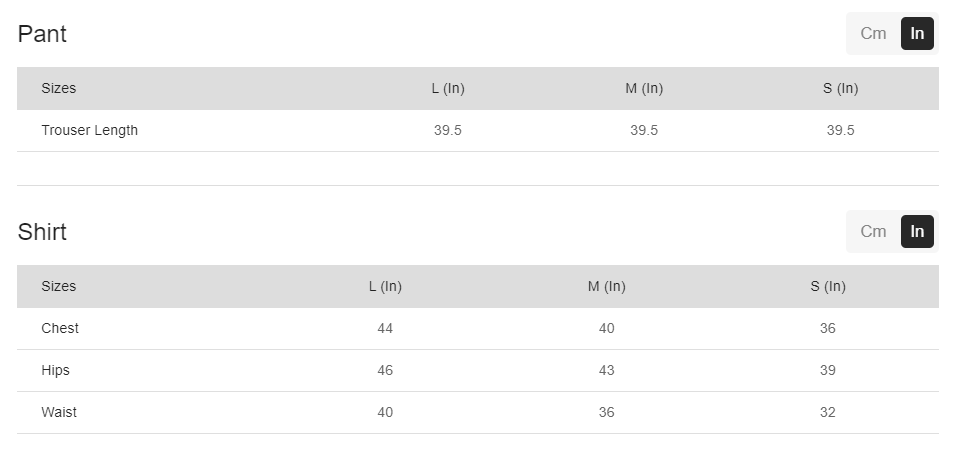Click S (In) header in Pant table
Viewport: 963px width, 465px height.
pos(840,88)
